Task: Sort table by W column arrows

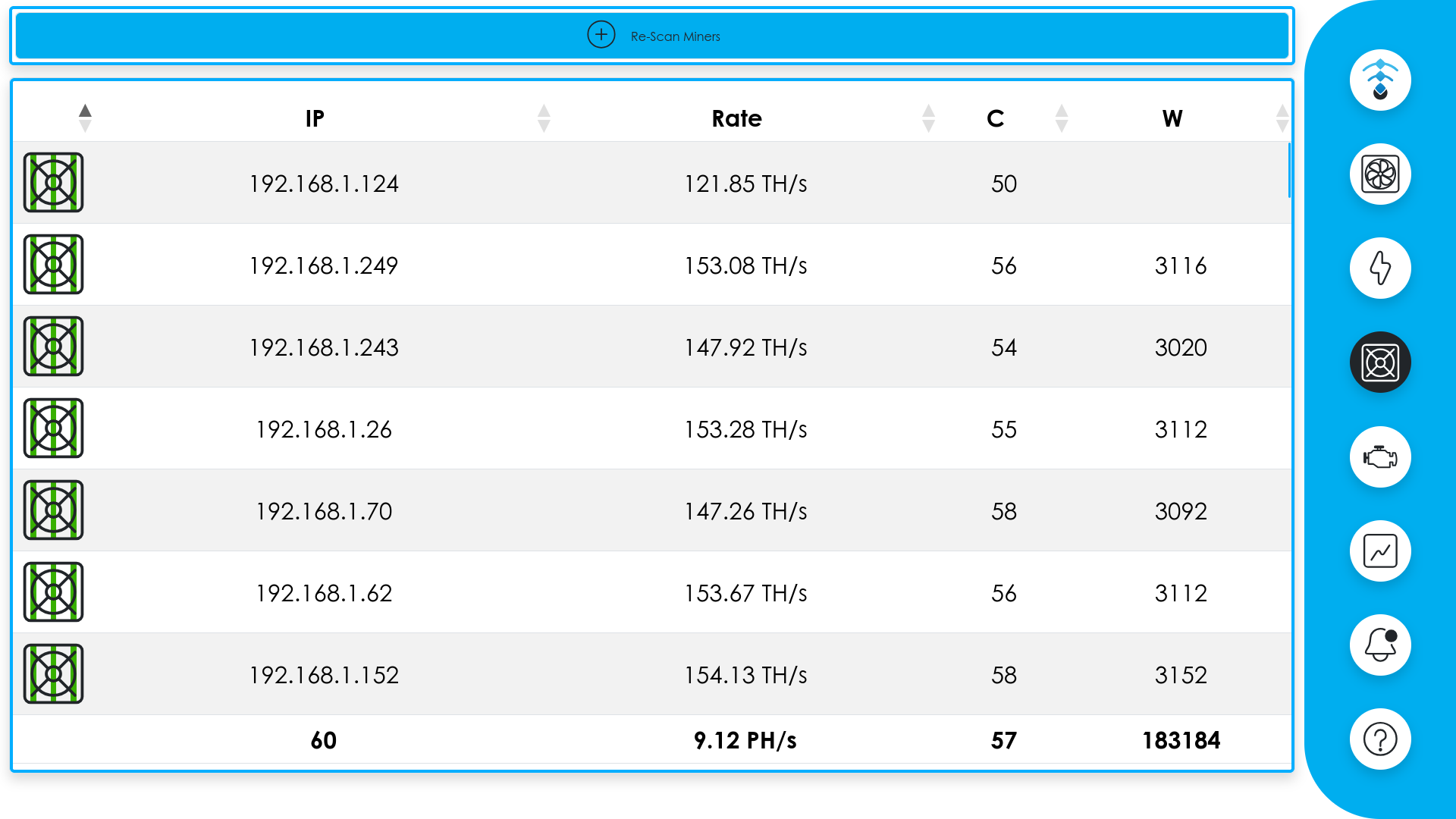Action: pyautogui.click(x=1282, y=118)
